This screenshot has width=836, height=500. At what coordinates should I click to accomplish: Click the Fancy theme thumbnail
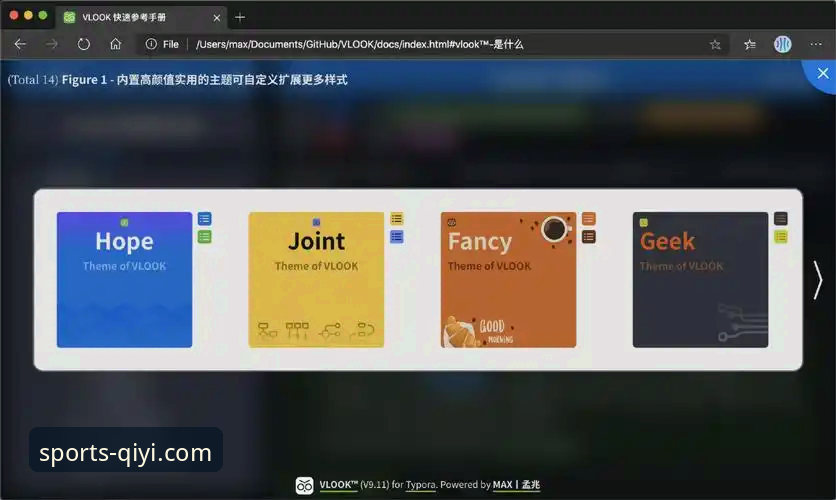(x=508, y=280)
